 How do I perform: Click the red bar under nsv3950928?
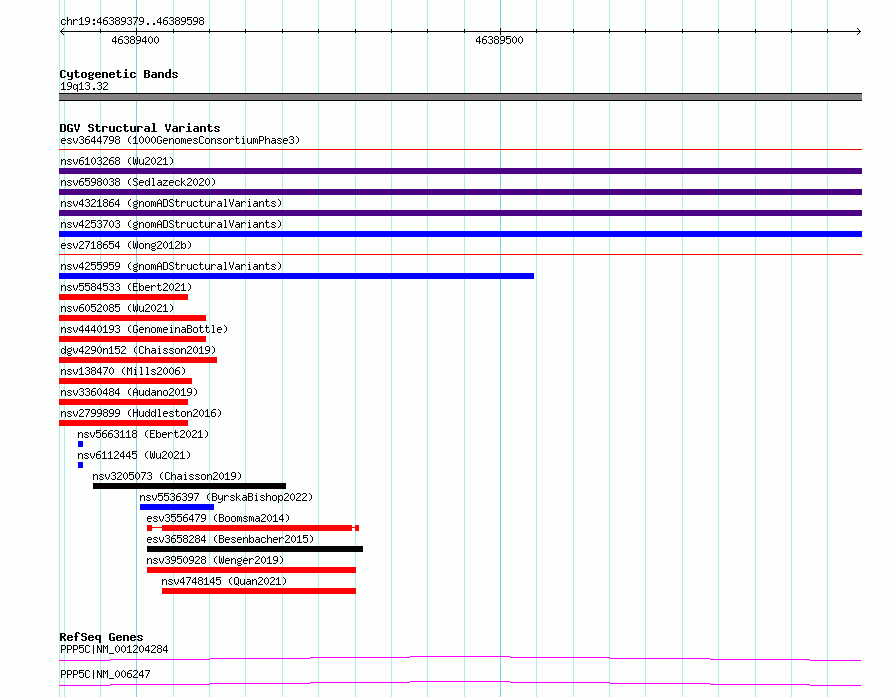point(251,570)
